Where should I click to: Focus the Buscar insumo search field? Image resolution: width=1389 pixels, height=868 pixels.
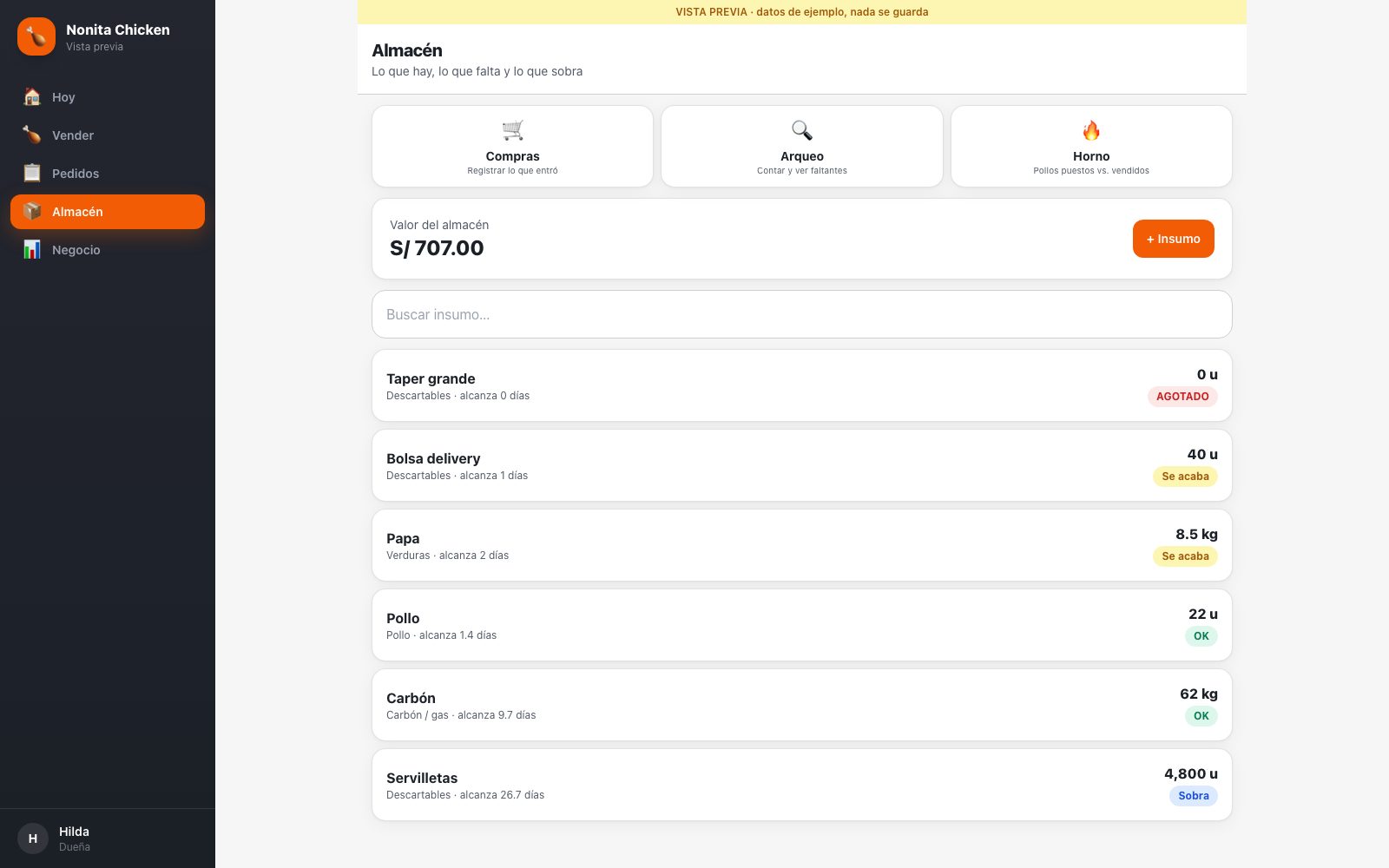pos(802,314)
